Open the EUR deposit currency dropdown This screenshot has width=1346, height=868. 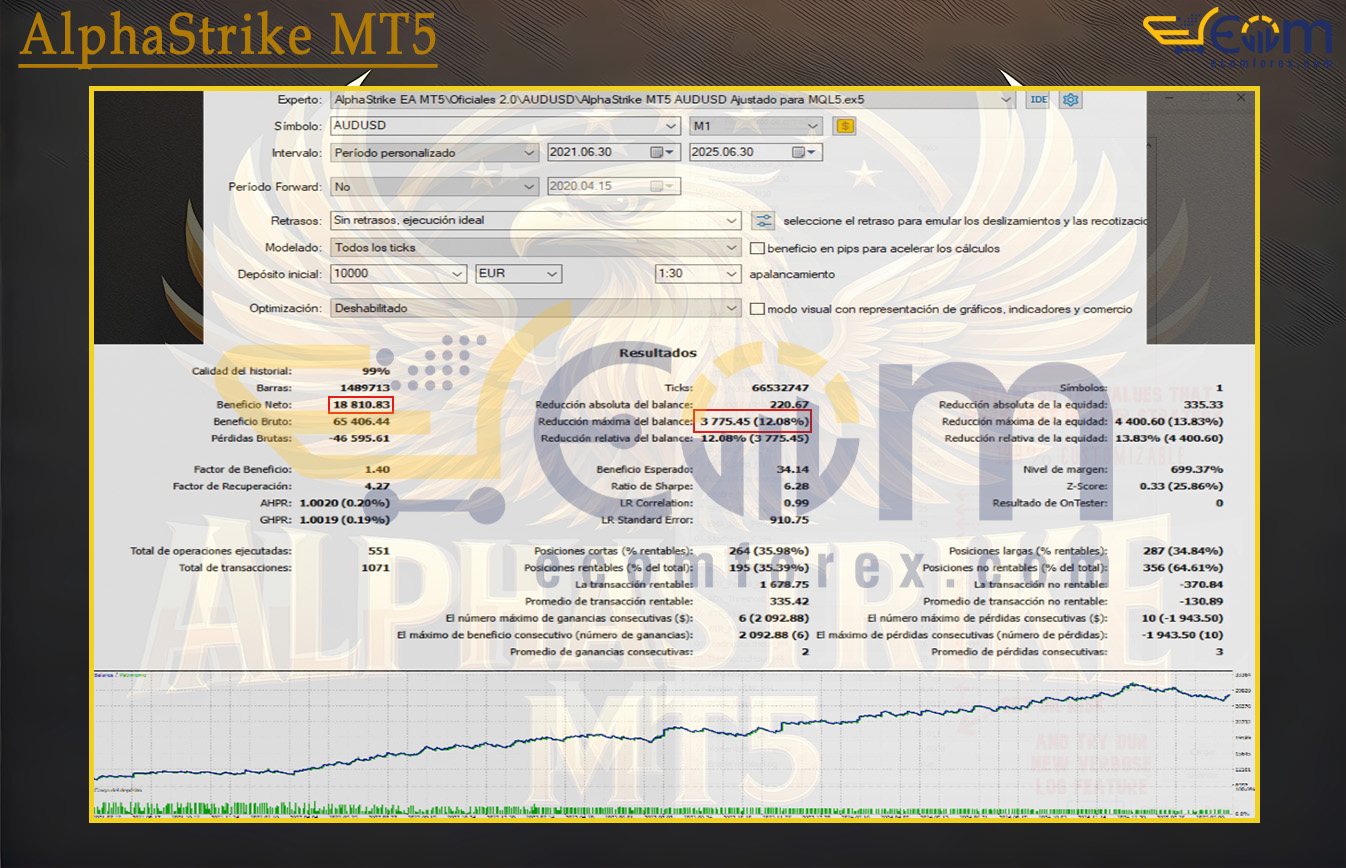coord(549,273)
